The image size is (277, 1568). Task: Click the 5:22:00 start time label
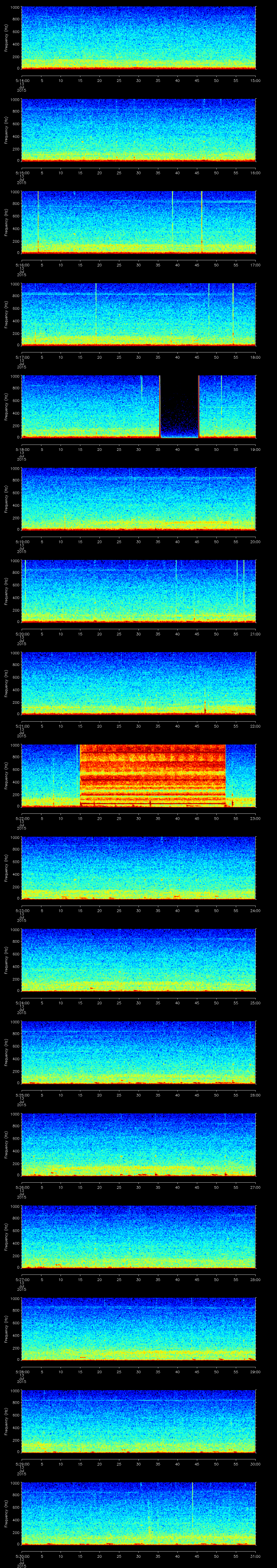(22, 818)
